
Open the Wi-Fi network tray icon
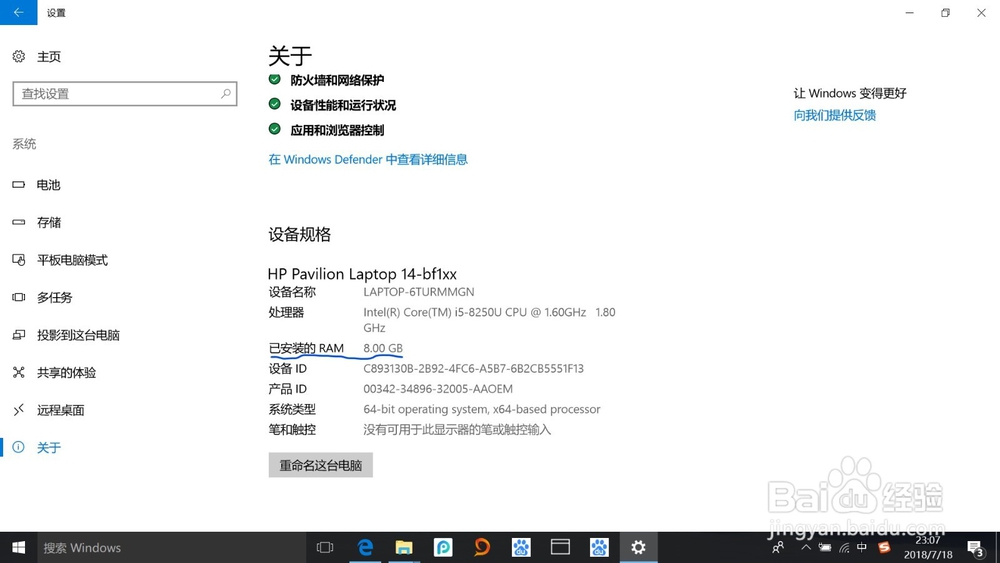coord(844,548)
